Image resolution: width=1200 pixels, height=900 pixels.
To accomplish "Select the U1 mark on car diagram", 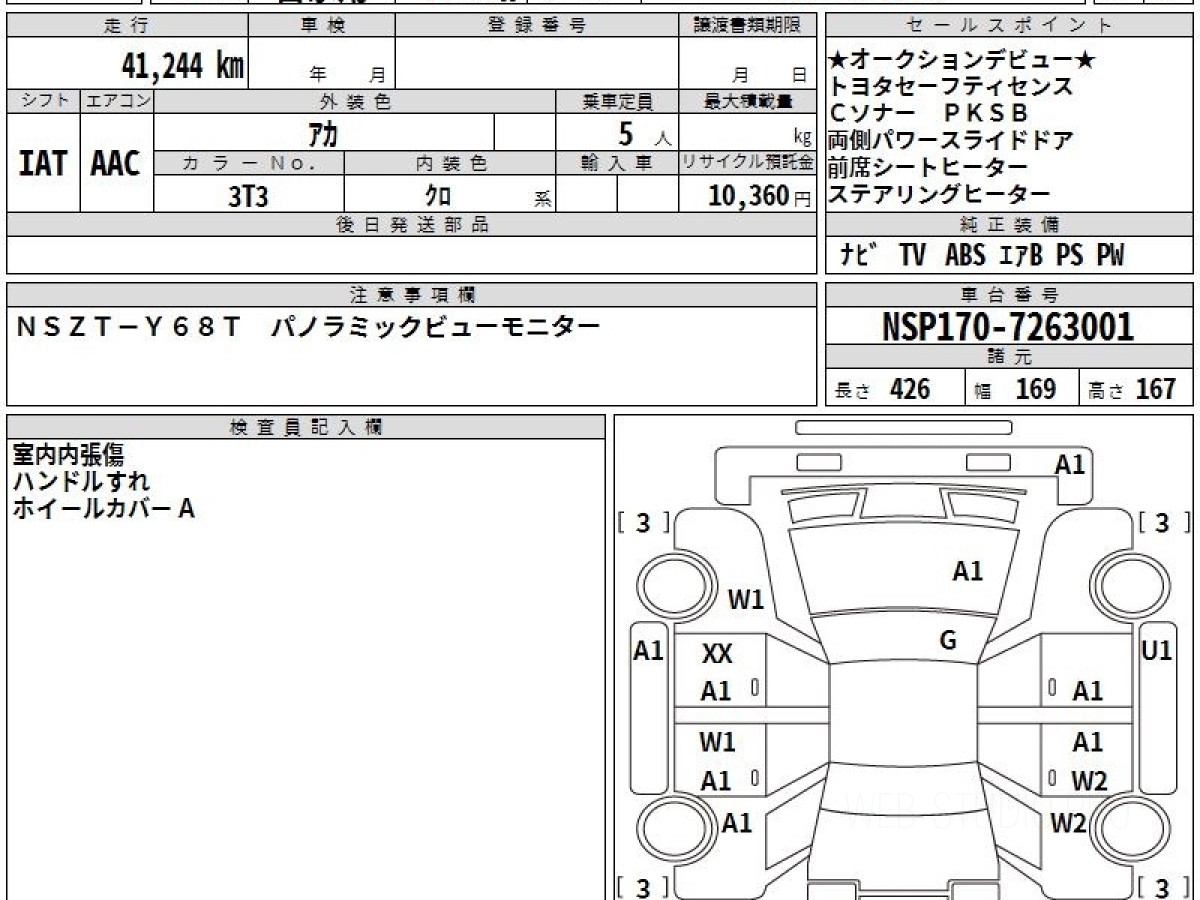I will [1157, 650].
